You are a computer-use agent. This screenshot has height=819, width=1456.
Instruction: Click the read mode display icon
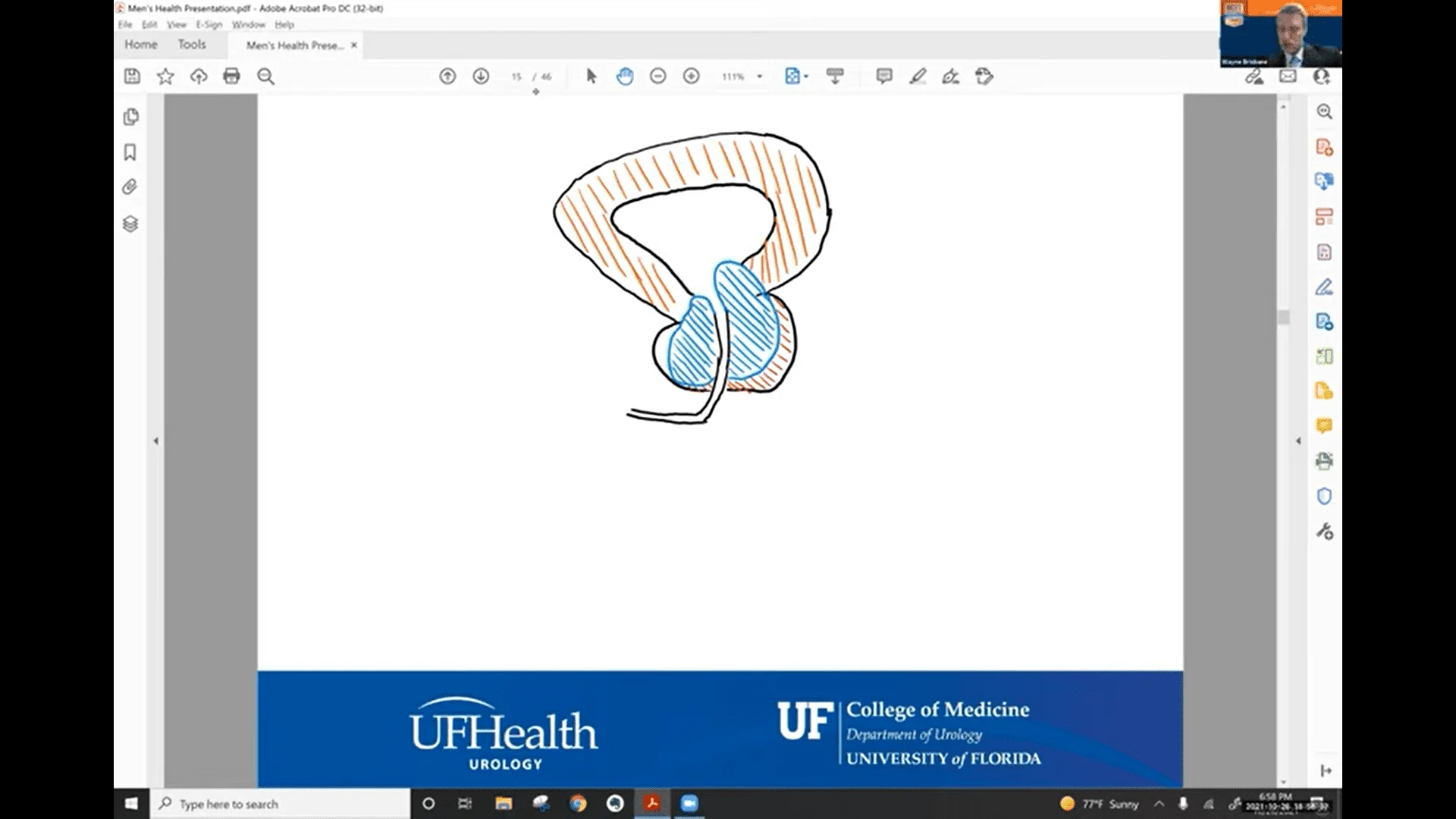835,76
